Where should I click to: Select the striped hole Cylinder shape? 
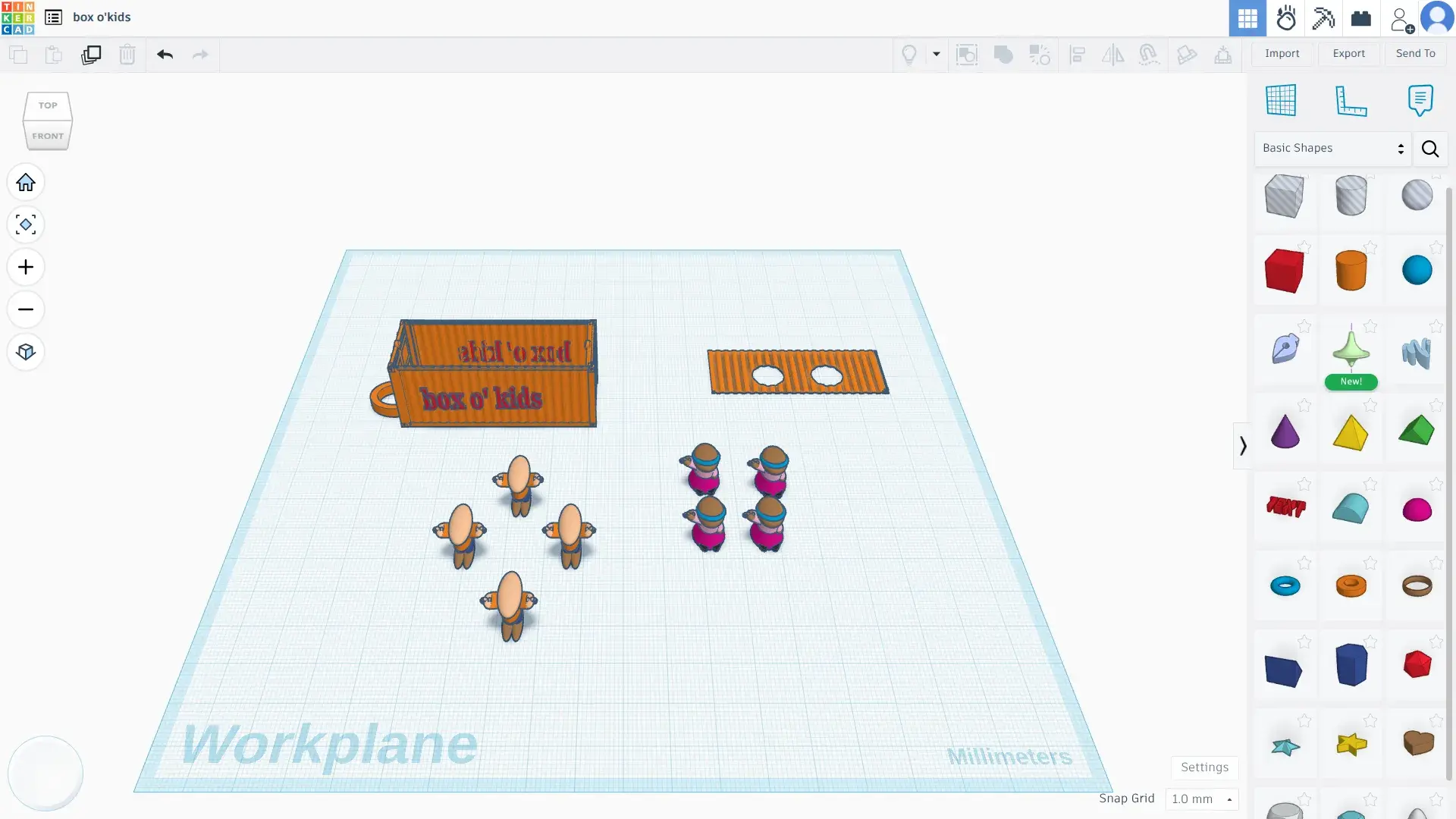click(1351, 196)
